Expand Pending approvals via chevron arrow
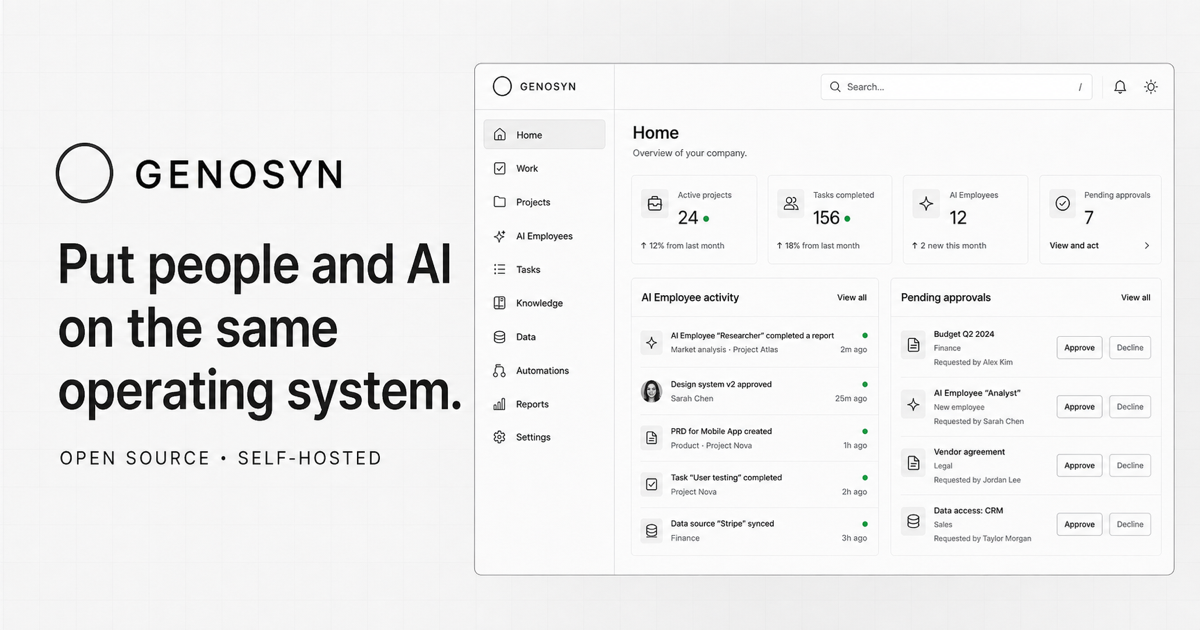This screenshot has width=1200, height=630. (1146, 245)
